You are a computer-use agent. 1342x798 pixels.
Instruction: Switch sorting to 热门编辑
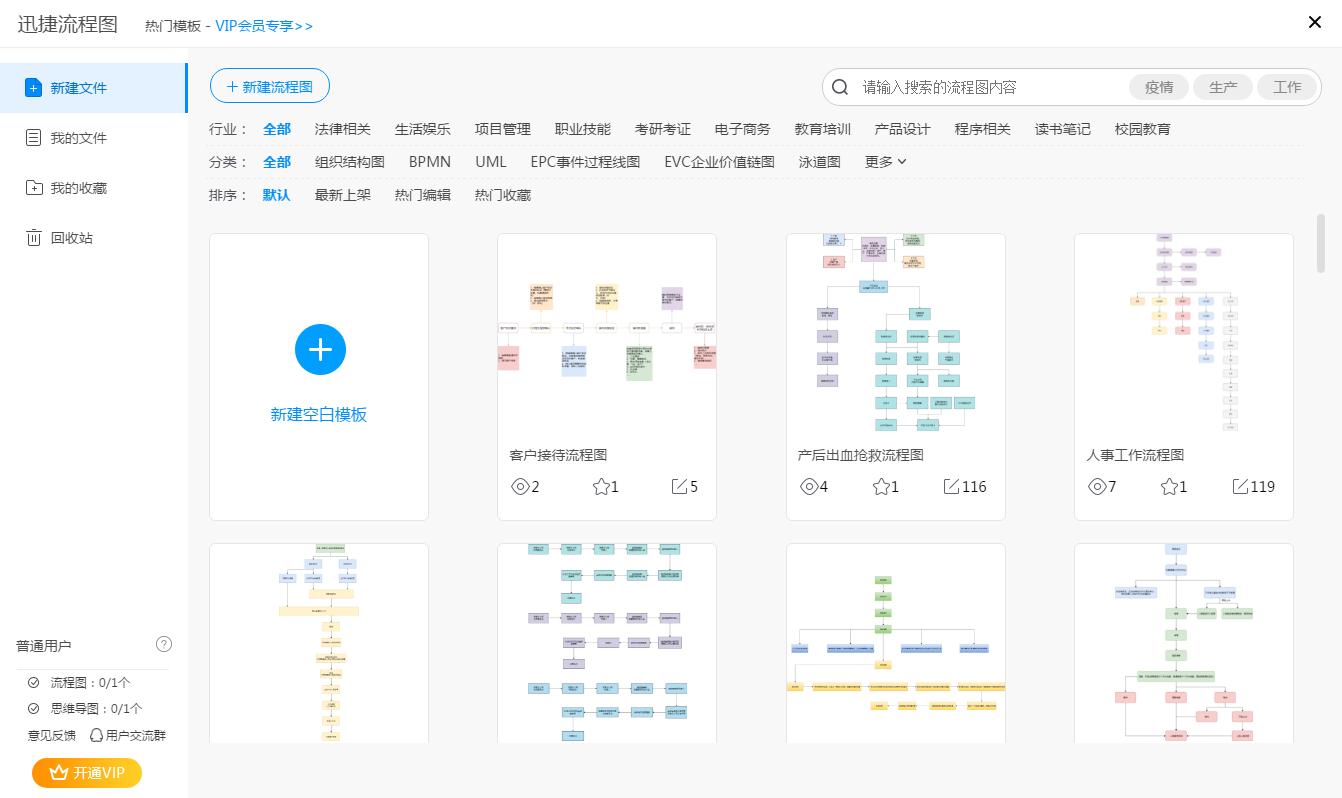point(422,195)
